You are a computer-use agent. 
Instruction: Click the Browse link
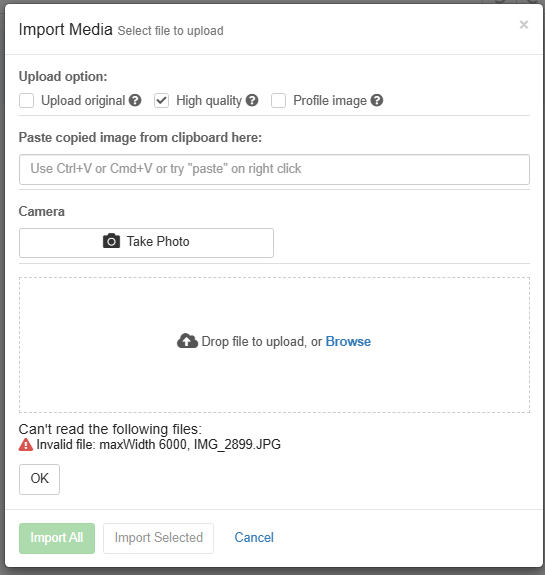coord(348,341)
